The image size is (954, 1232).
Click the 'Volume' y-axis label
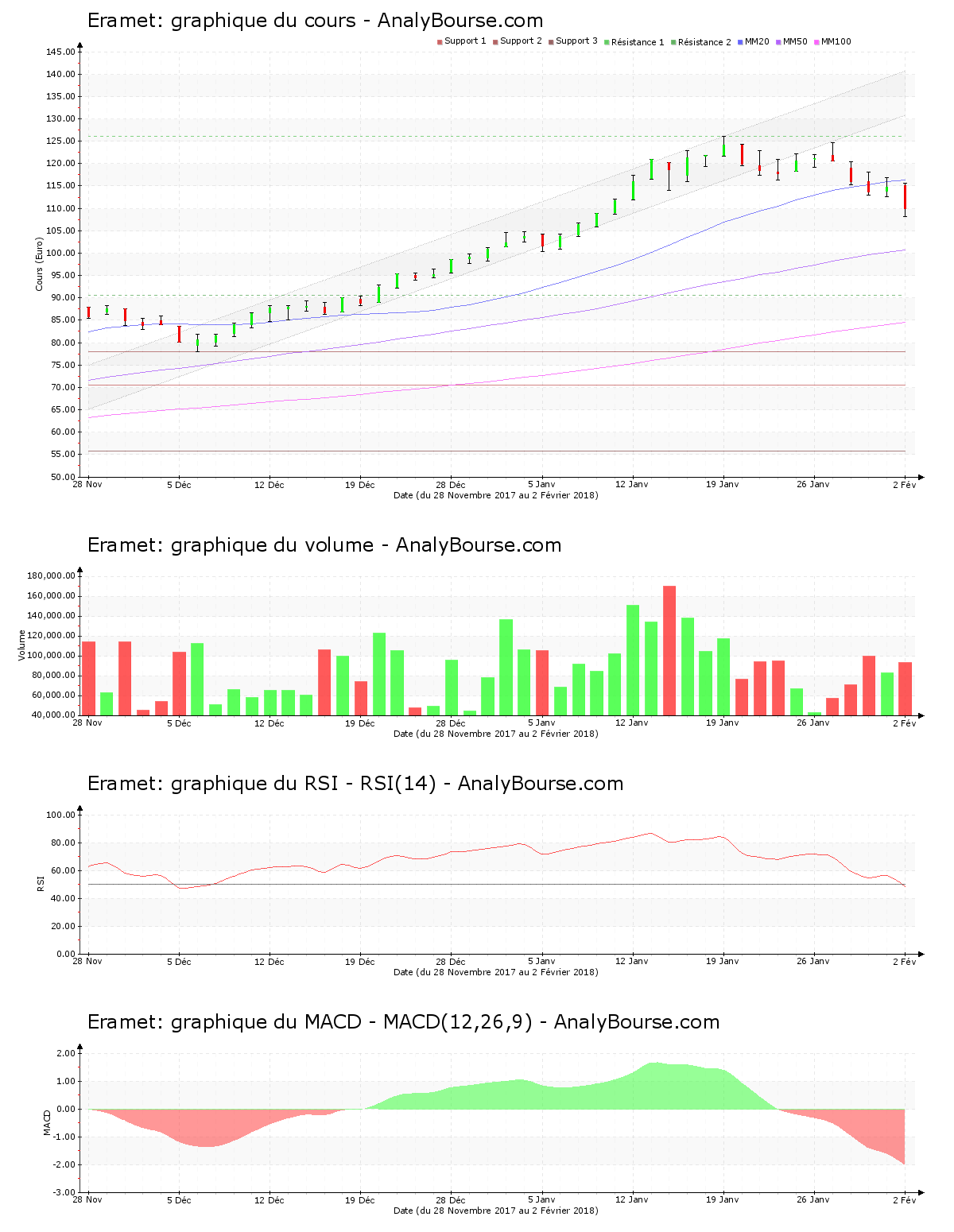tap(22, 645)
